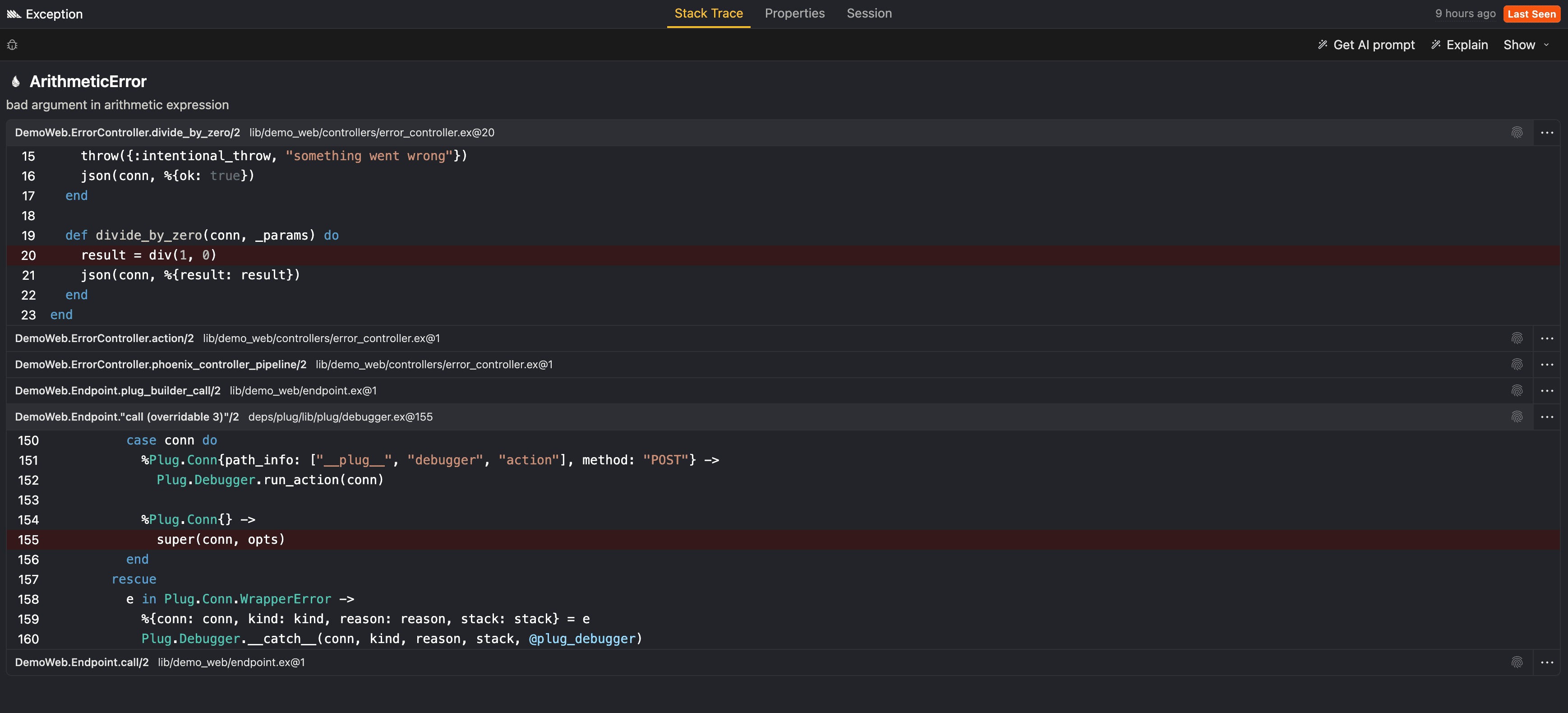Click line 21 json(conn, %{result: result})
The height and width of the screenshot is (713, 1568).
(x=190, y=275)
